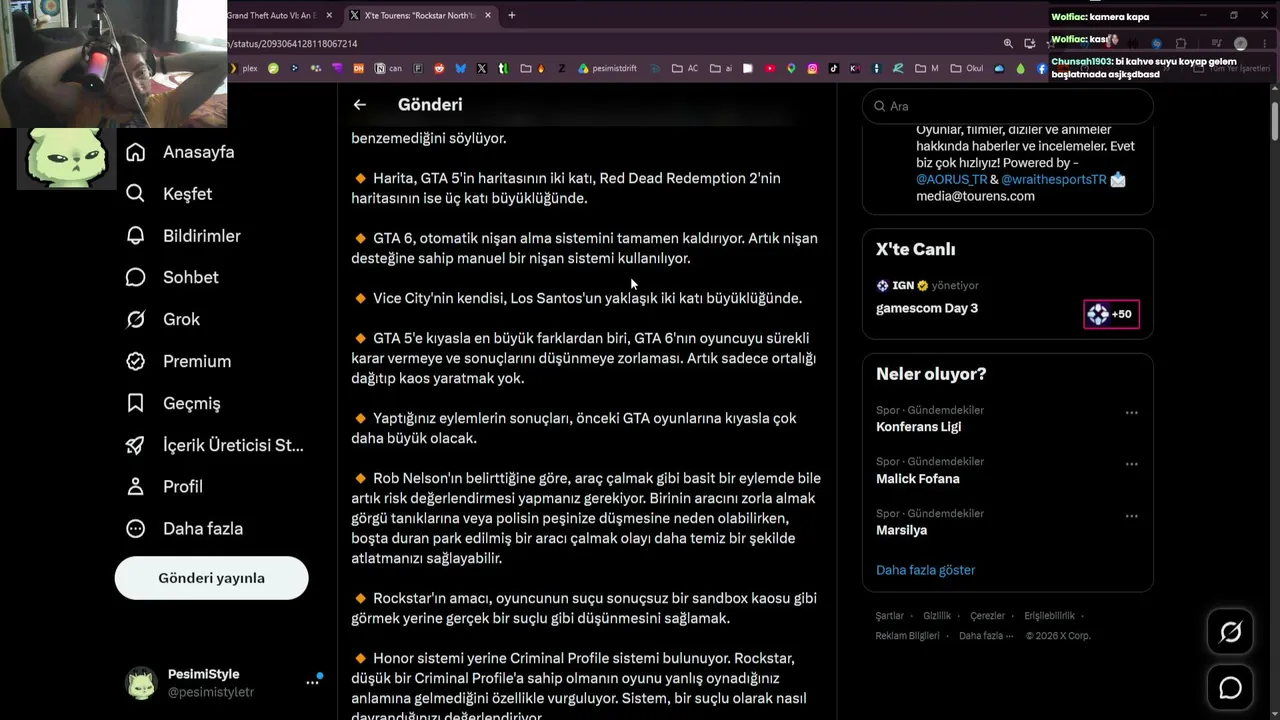Viewport: 1280px width, 720px height.
Task: Open the Notion 'can' bookmark
Action: coord(388,69)
